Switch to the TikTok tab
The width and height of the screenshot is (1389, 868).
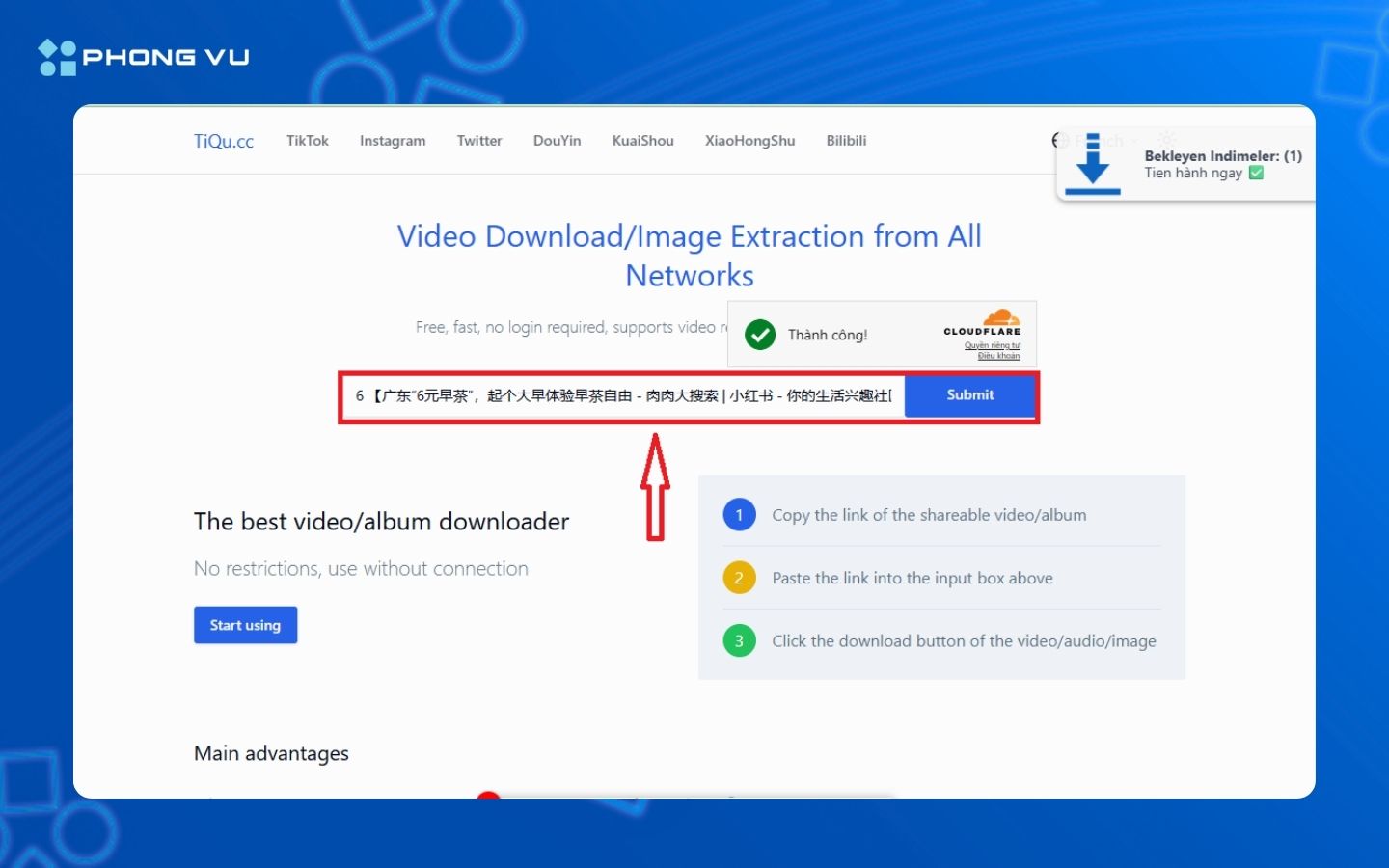(x=307, y=140)
